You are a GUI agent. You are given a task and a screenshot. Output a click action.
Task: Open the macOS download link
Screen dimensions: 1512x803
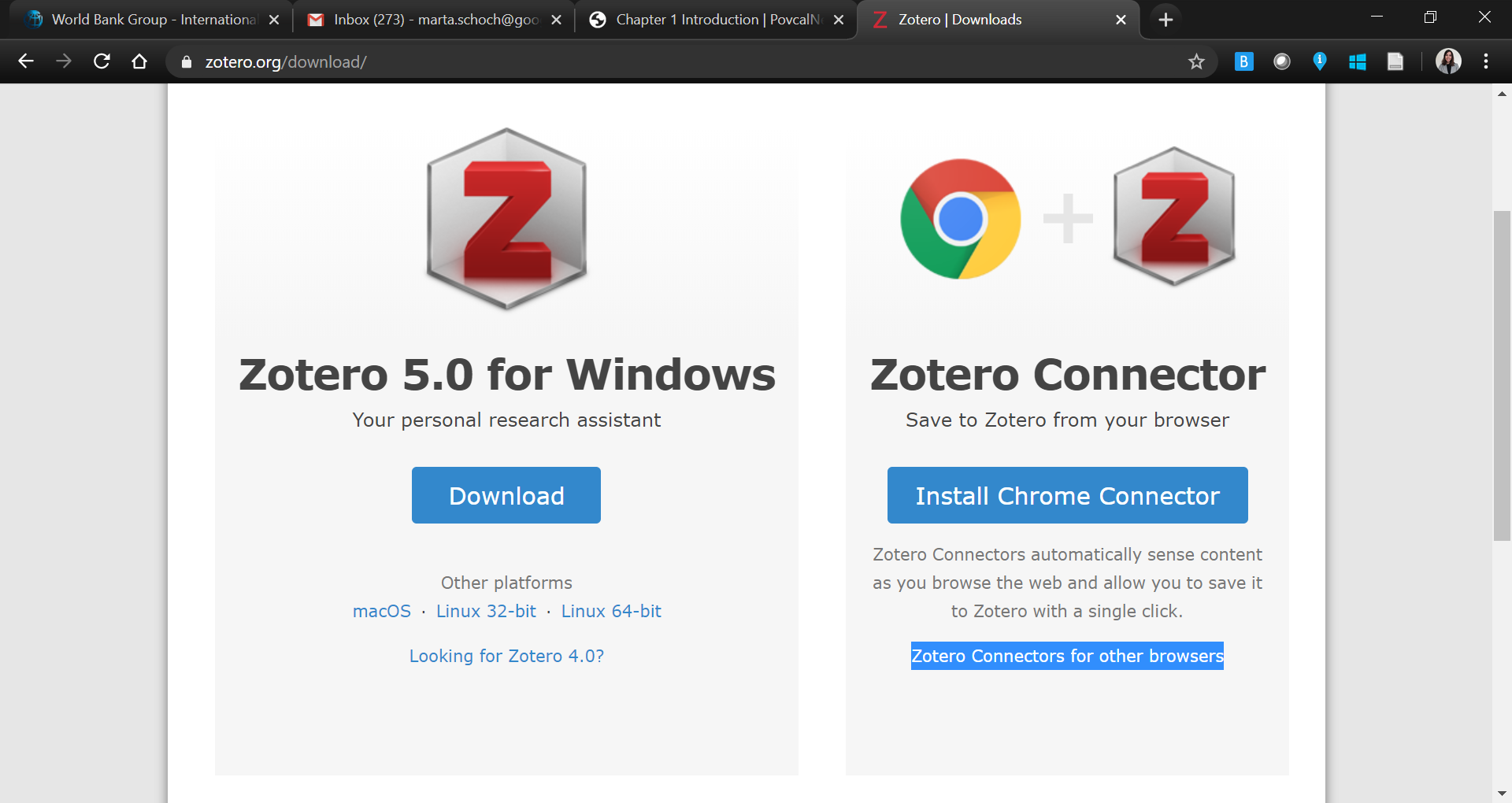pyautogui.click(x=382, y=611)
